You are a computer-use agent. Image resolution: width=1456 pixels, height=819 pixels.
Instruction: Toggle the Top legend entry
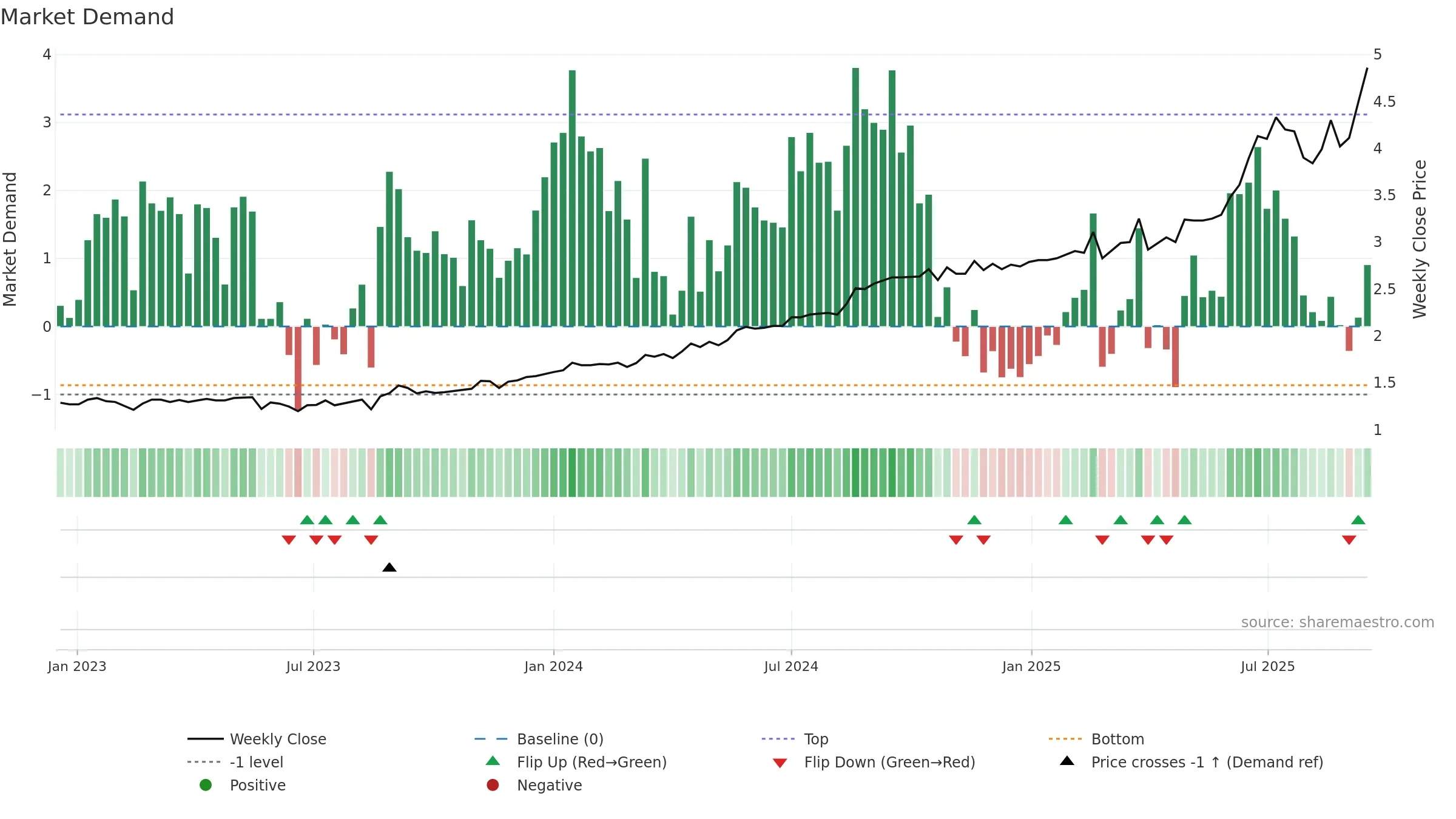tap(795, 739)
